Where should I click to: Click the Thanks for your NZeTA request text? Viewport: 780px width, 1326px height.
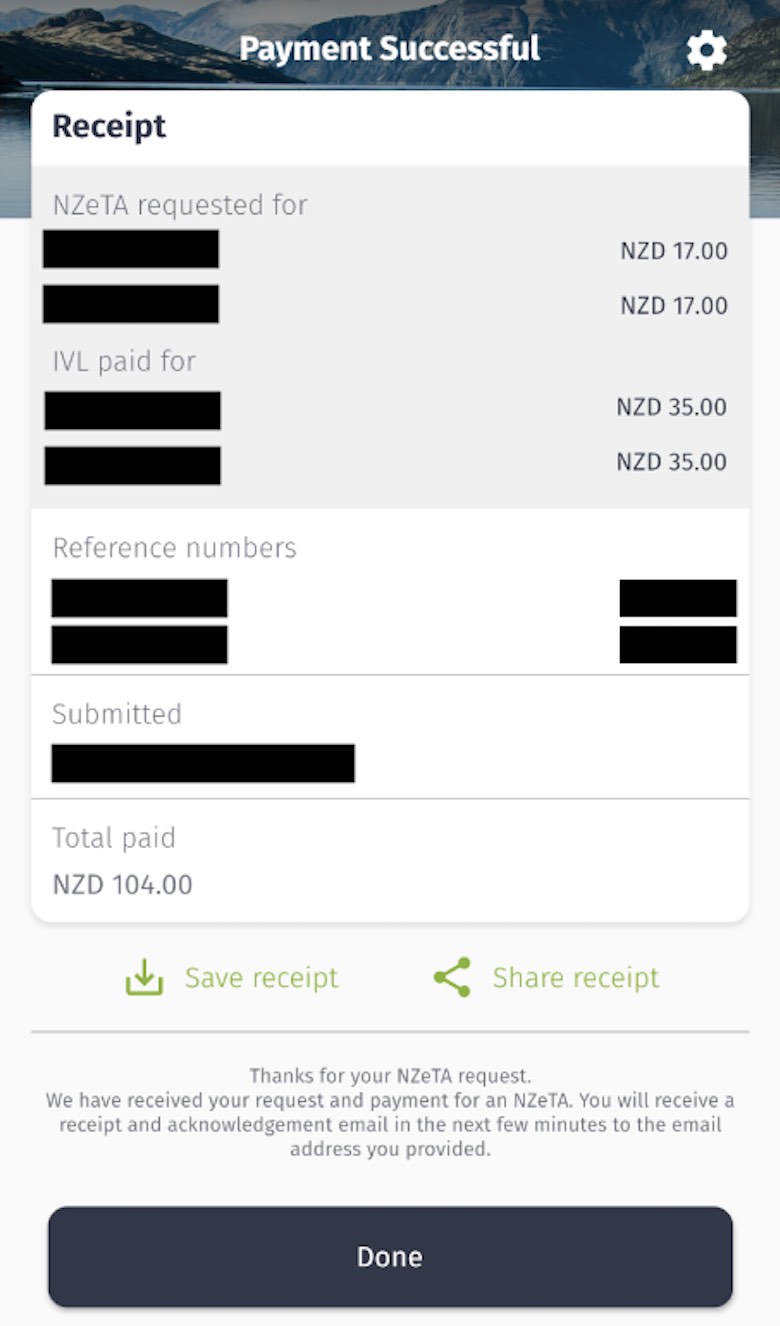click(x=390, y=1076)
